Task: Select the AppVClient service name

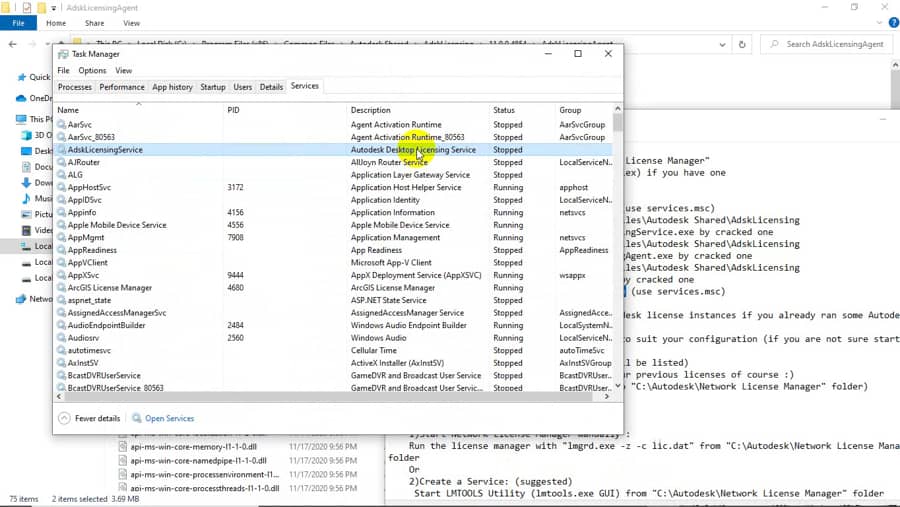Action: (x=87, y=263)
